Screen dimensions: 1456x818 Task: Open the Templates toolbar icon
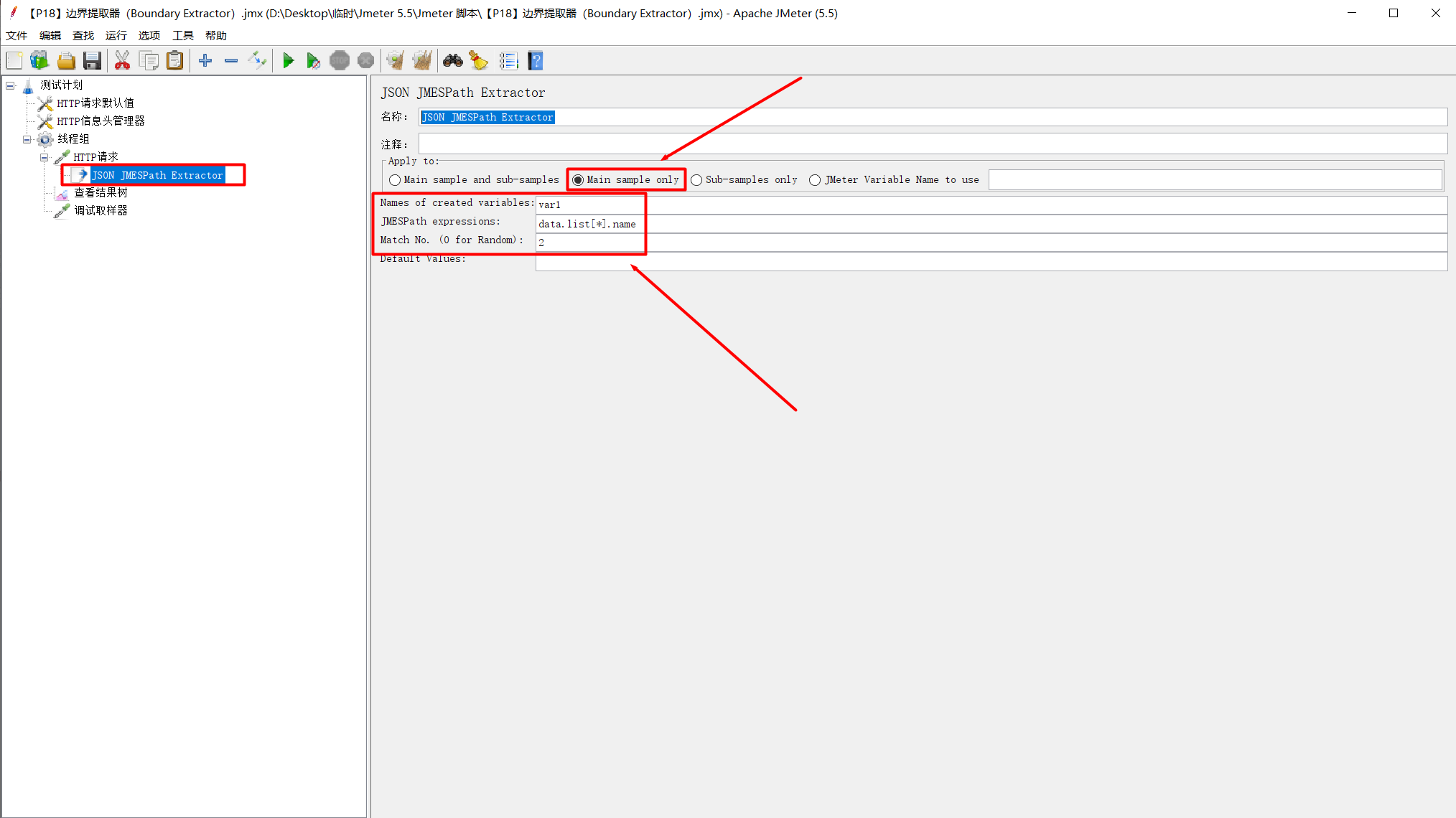pyautogui.click(x=39, y=61)
